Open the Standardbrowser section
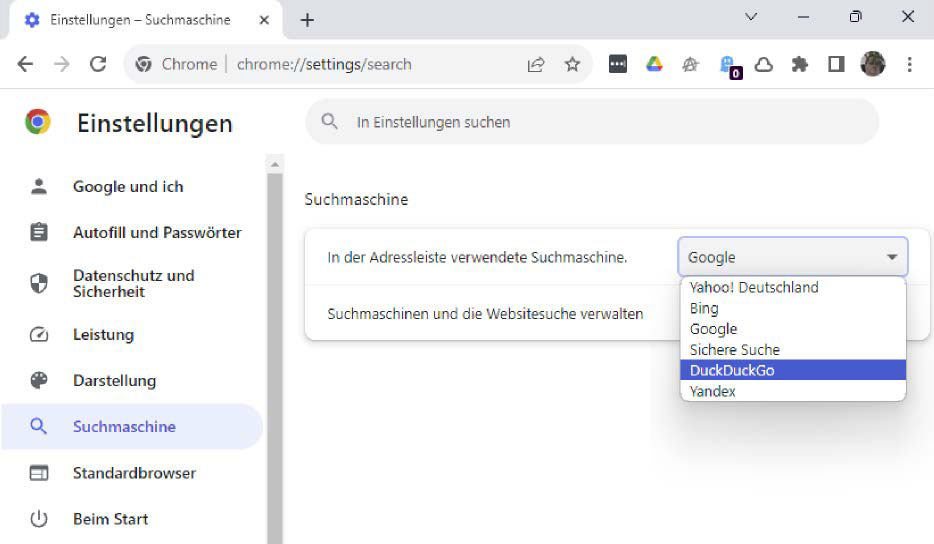Screen dimensions: 934x544 pos(132,473)
